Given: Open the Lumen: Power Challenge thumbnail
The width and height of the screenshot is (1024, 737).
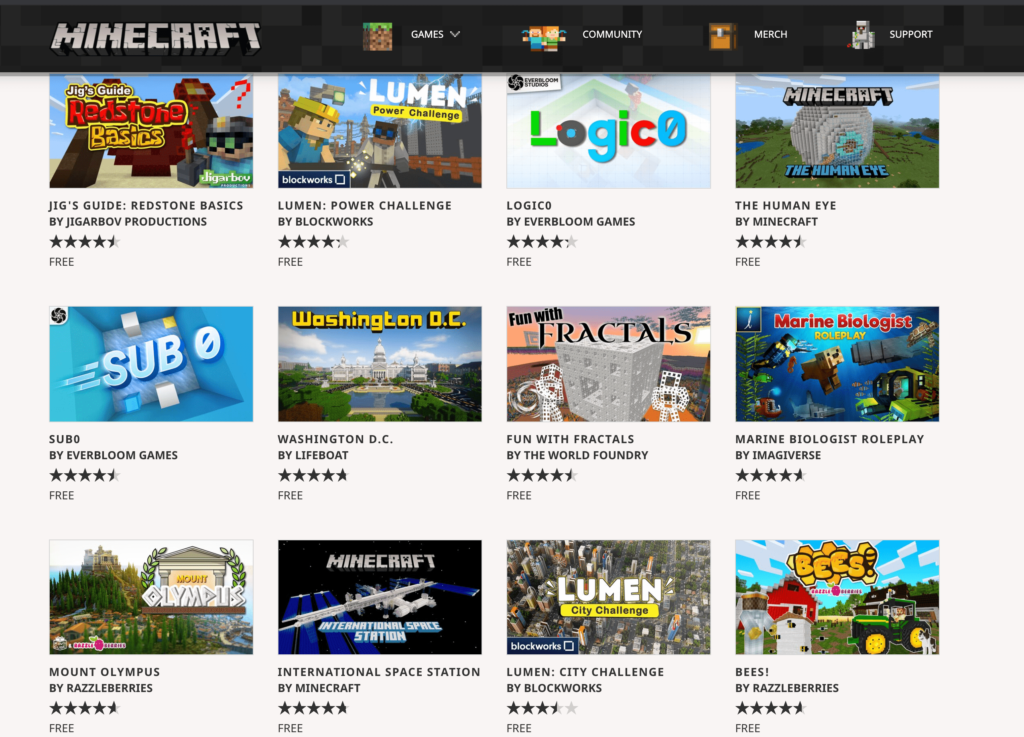Looking at the screenshot, I should pos(379,131).
